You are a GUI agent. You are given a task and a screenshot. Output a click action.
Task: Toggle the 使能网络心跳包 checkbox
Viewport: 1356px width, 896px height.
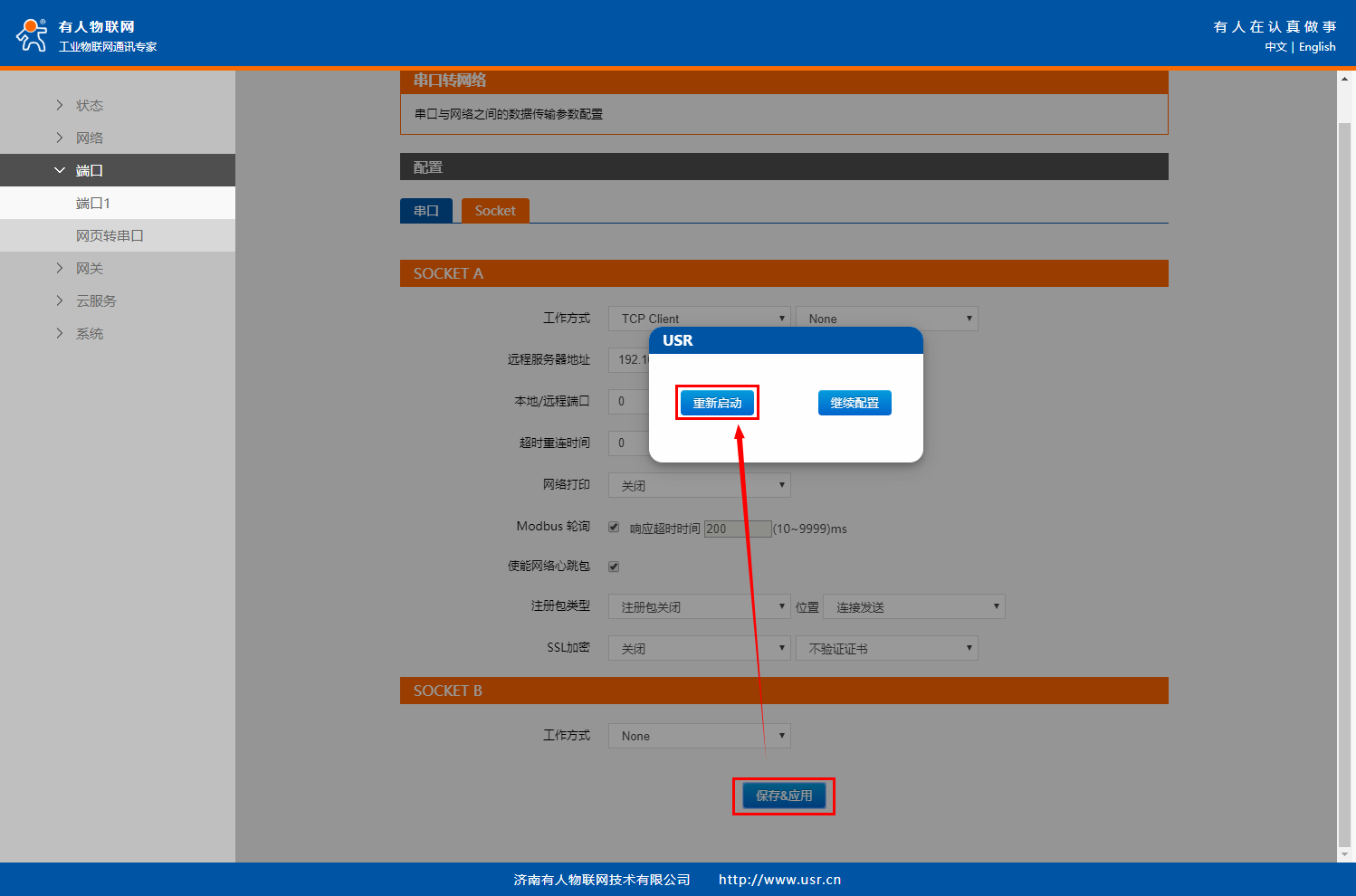click(x=614, y=567)
